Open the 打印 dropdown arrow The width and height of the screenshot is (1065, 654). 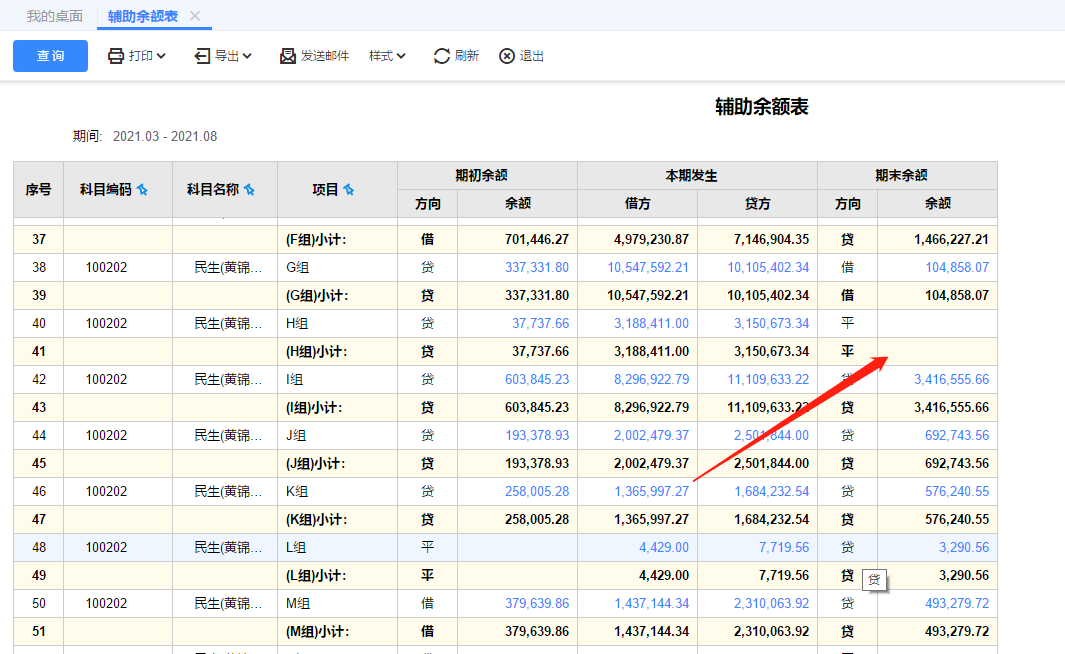tap(161, 56)
